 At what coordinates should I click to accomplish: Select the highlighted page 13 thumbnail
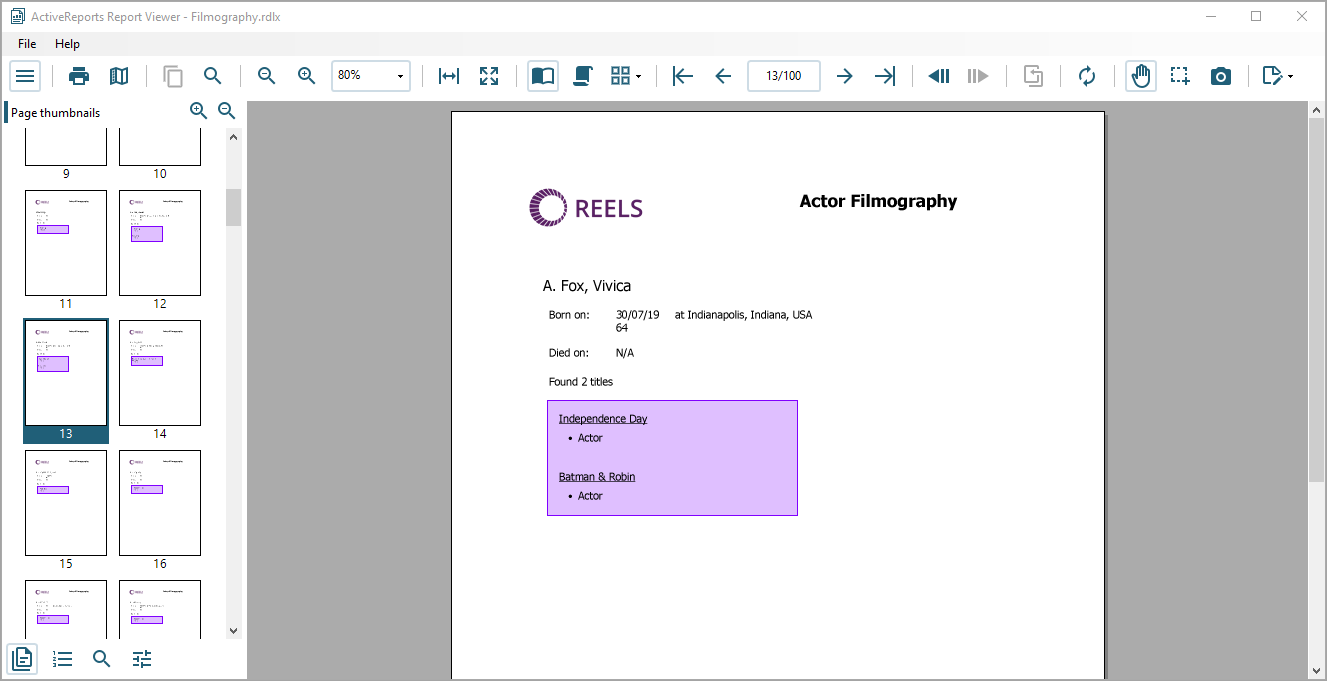click(x=66, y=380)
